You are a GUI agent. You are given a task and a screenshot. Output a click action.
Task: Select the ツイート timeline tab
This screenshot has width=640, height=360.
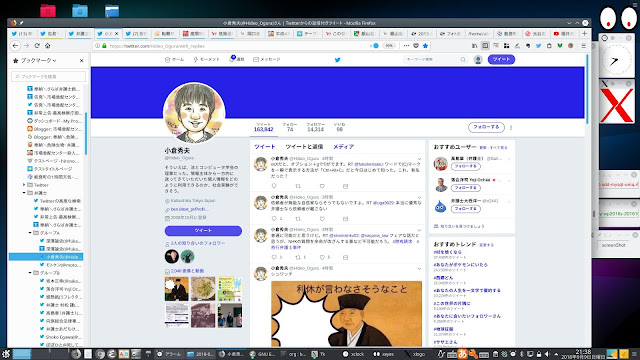tap(264, 147)
